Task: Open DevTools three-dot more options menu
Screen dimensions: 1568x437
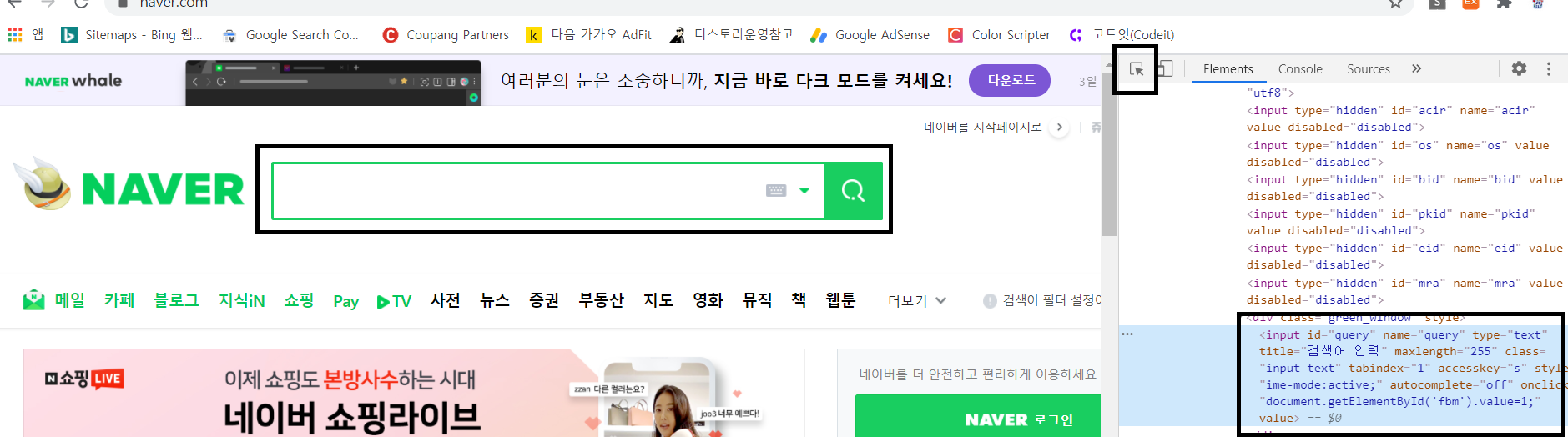Action: tap(1549, 69)
